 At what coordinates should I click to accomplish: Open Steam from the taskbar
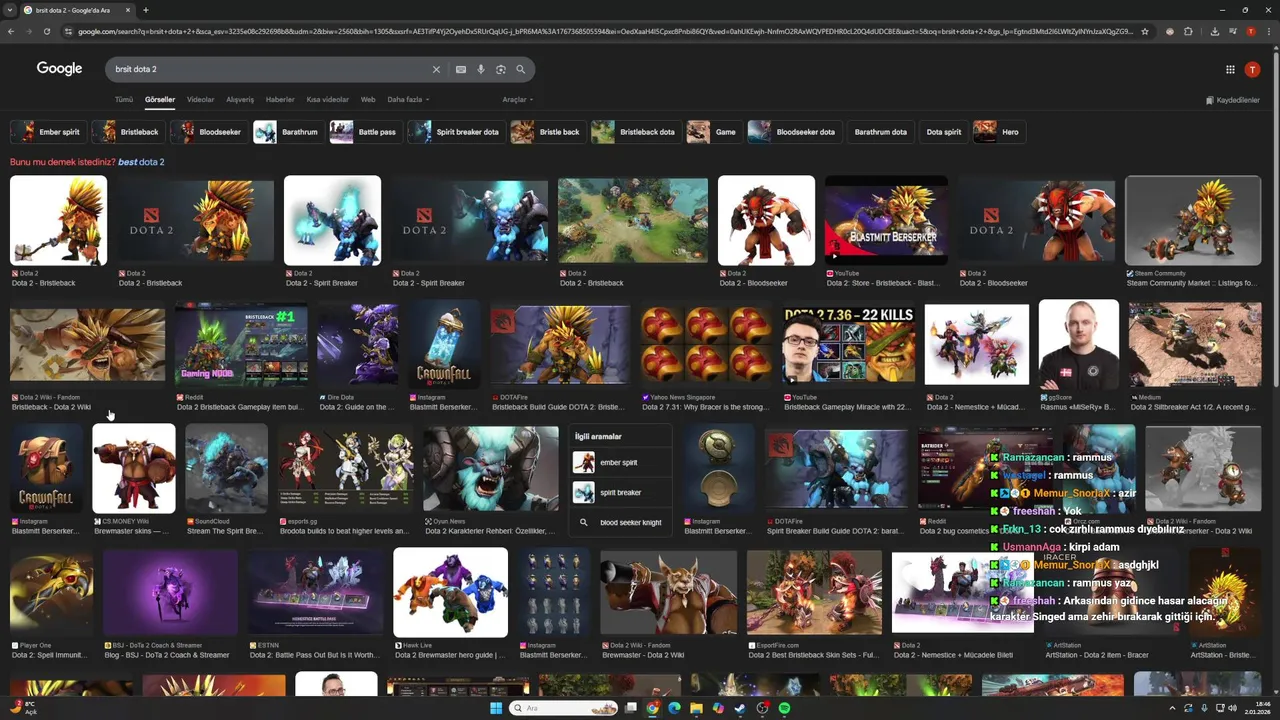pyautogui.click(x=740, y=708)
